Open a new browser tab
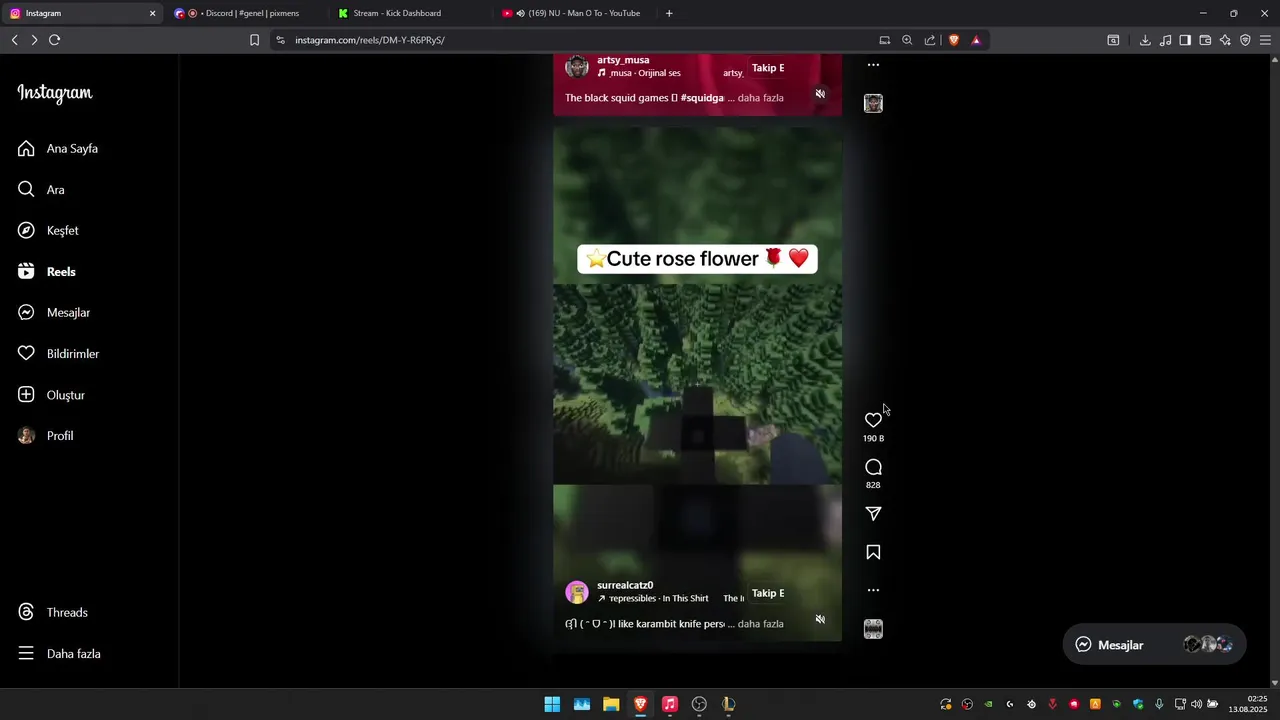 tap(669, 13)
